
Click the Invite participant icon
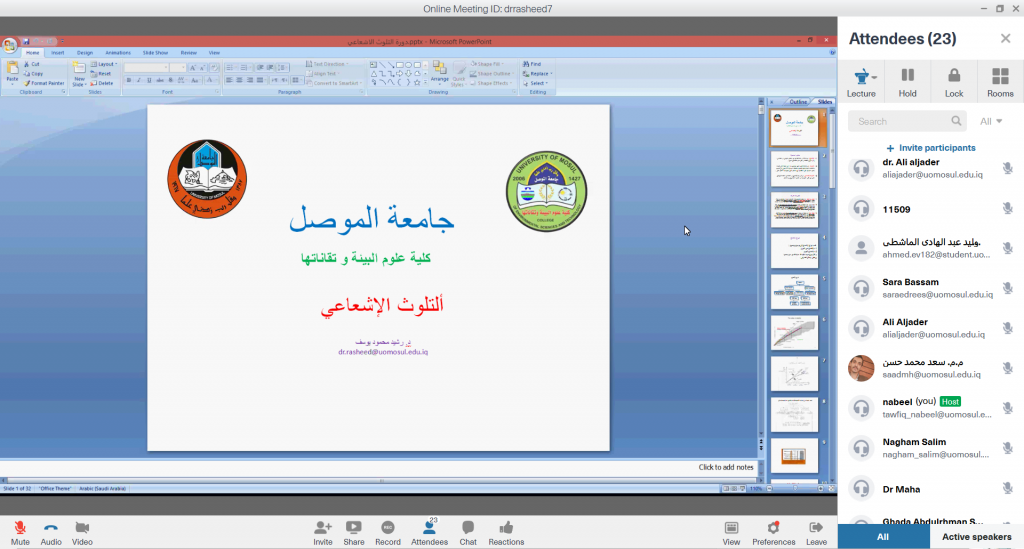coord(323,528)
